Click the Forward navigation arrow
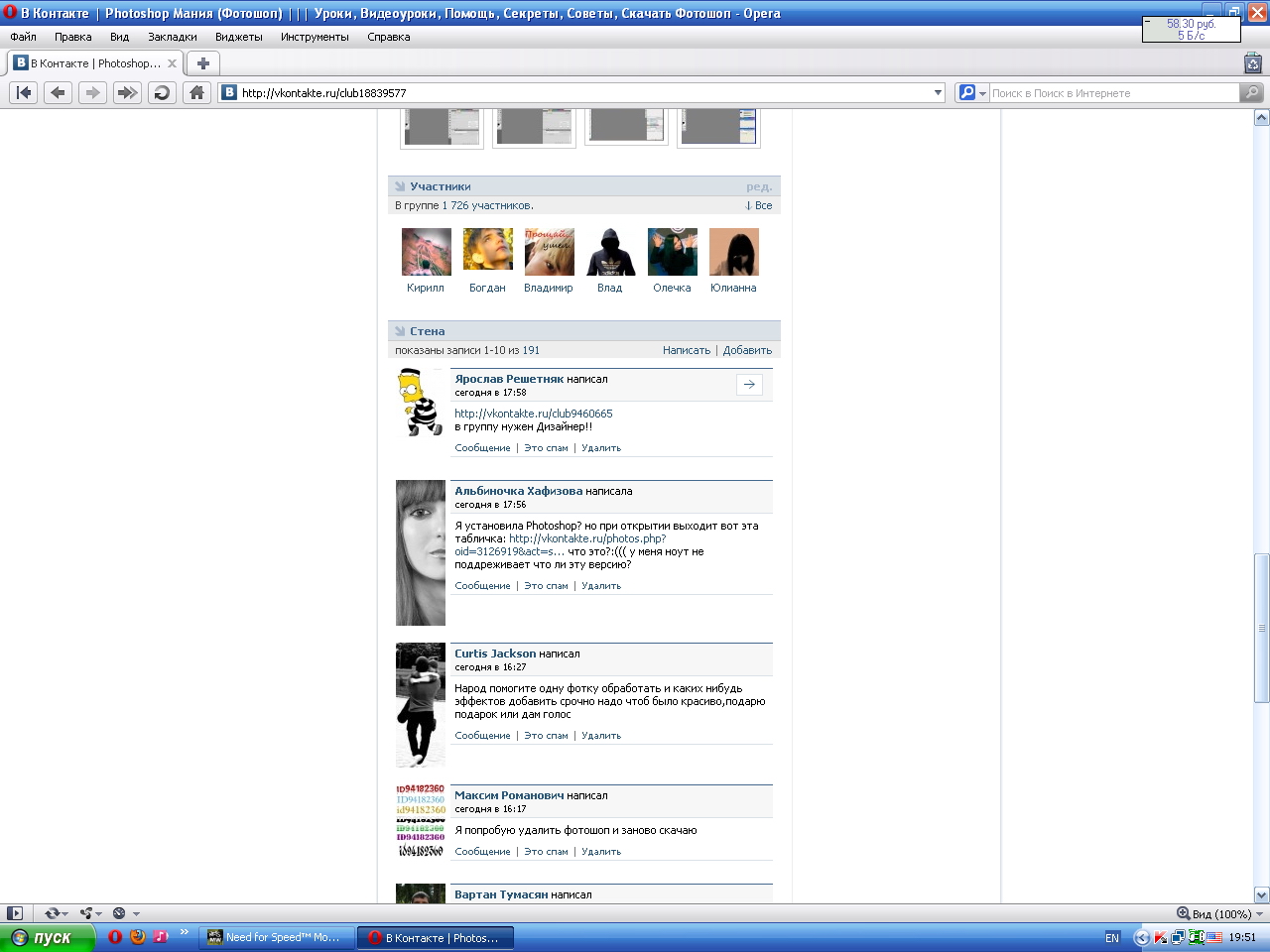 tap(92, 92)
